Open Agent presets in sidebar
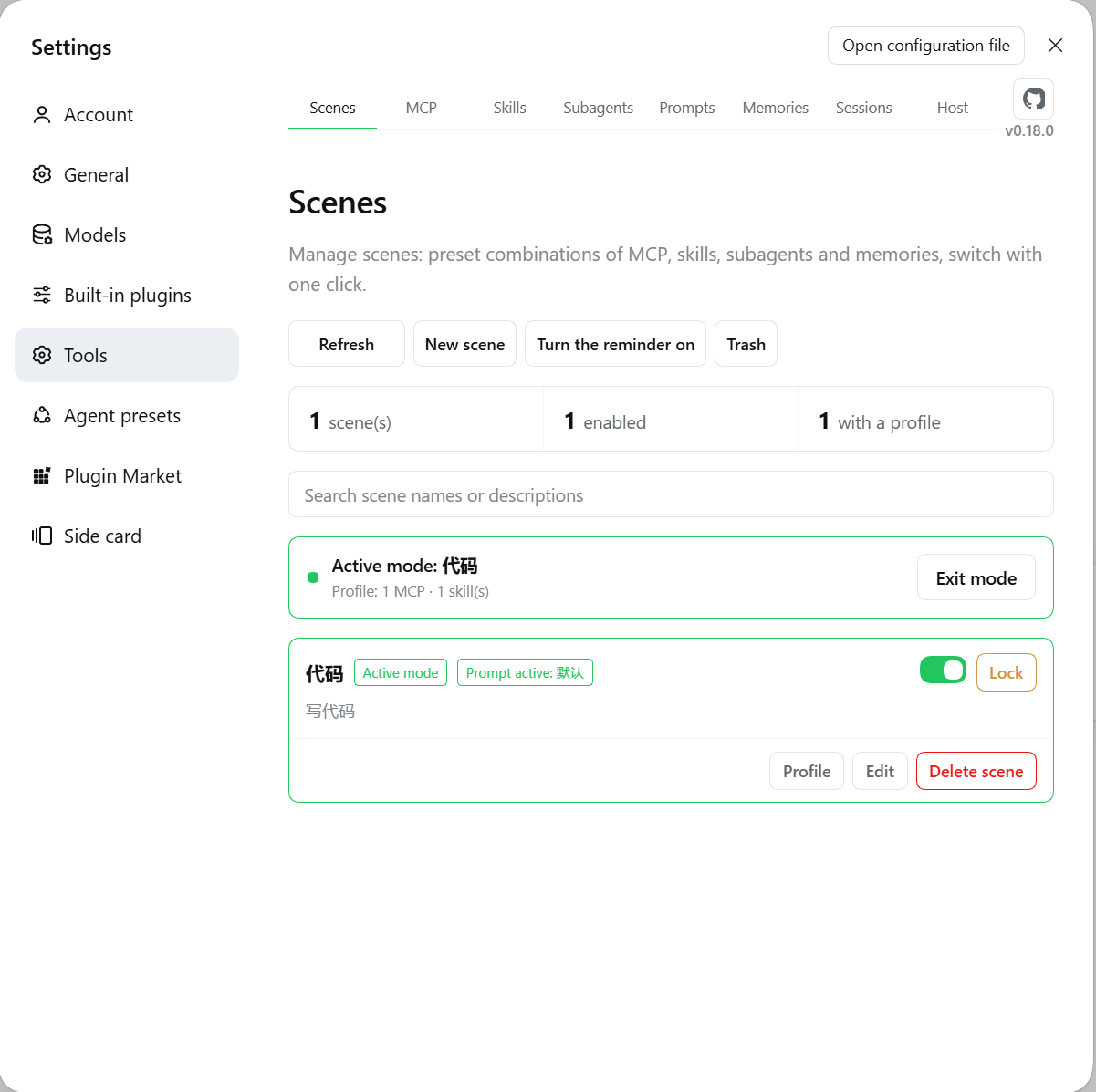The width and height of the screenshot is (1096, 1092). pos(127,416)
